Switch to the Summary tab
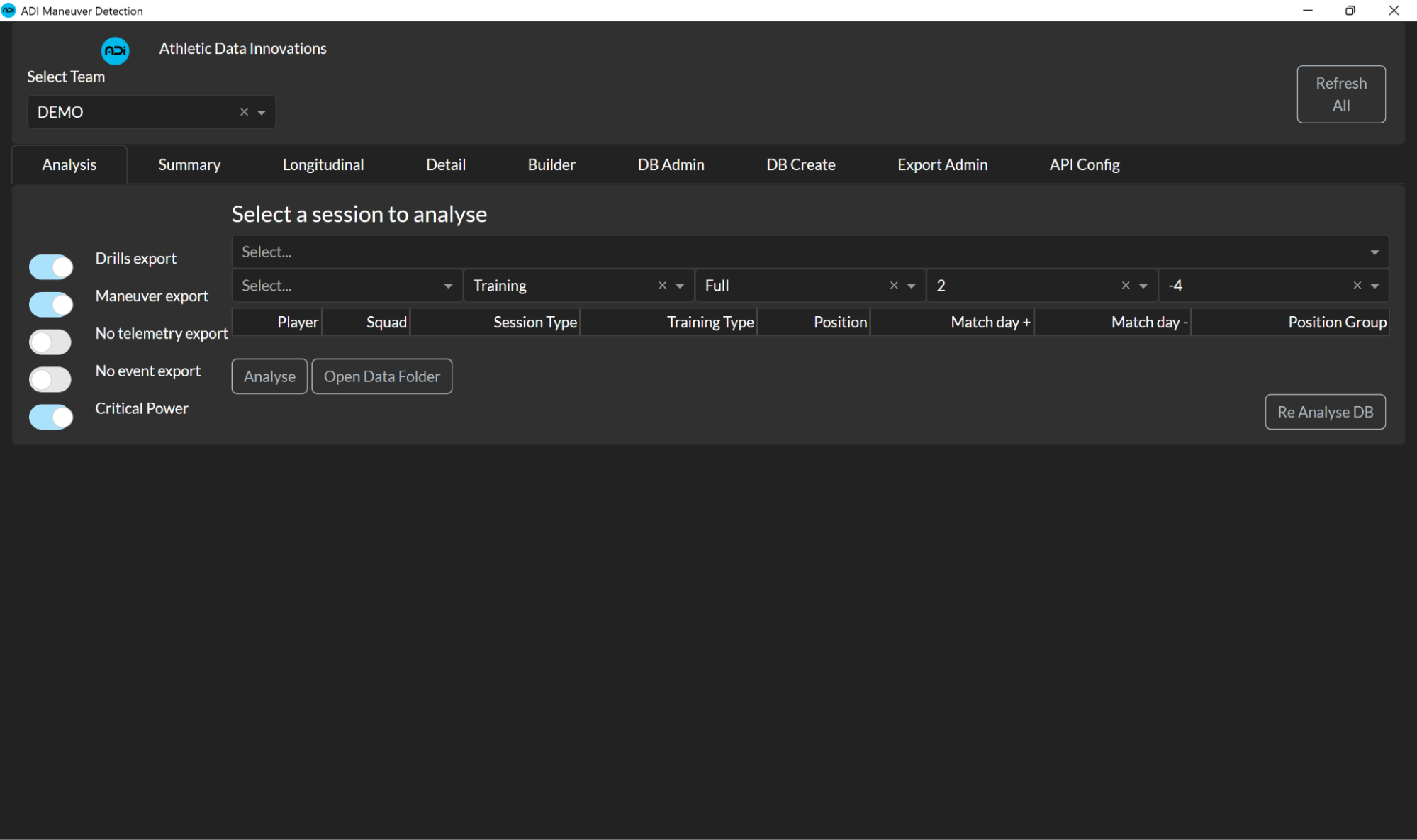Image resolution: width=1417 pixels, height=840 pixels. pyautogui.click(x=189, y=165)
